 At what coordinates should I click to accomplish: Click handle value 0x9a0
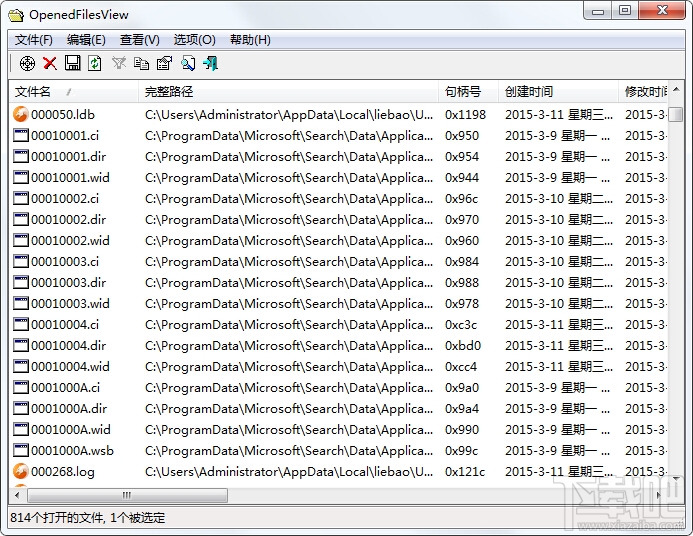(x=462, y=387)
